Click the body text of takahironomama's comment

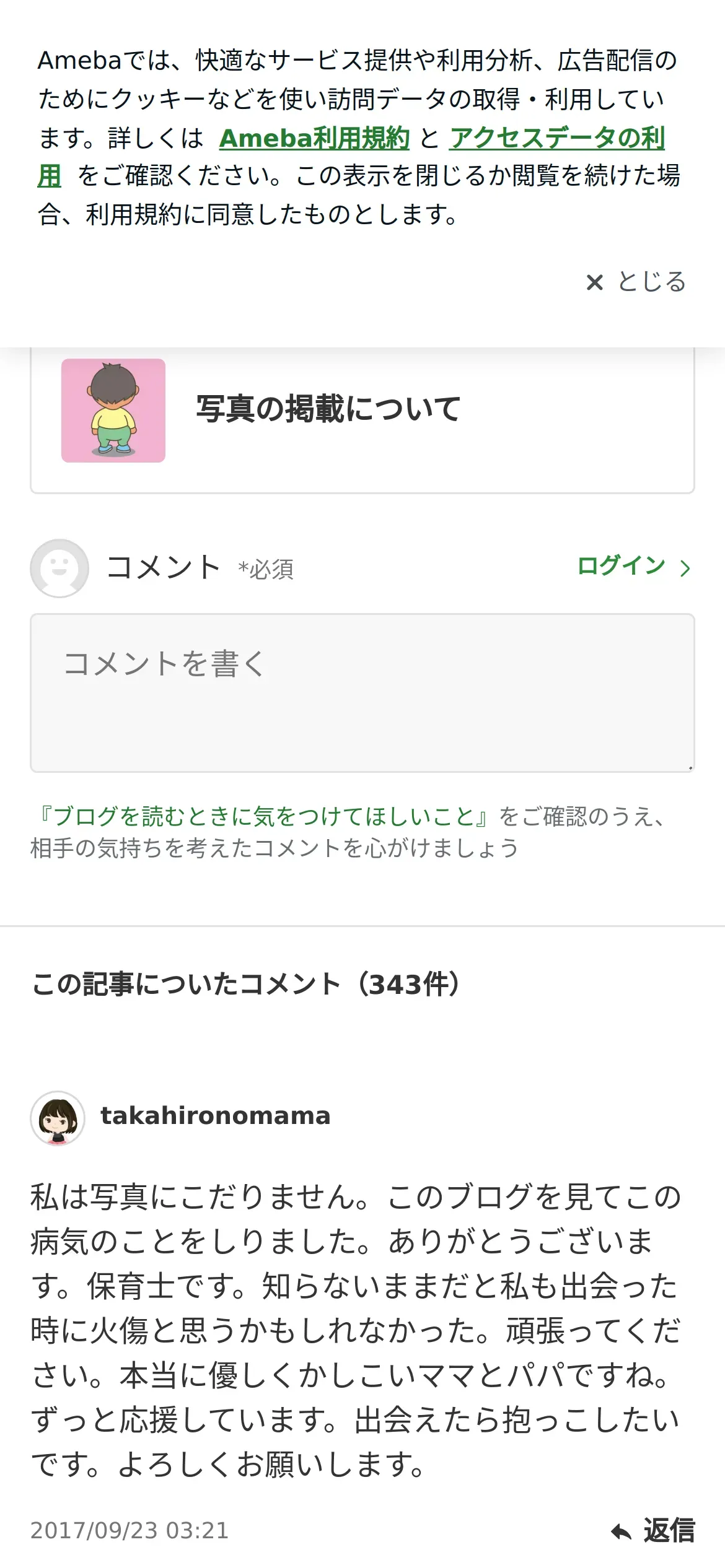point(356,1330)
